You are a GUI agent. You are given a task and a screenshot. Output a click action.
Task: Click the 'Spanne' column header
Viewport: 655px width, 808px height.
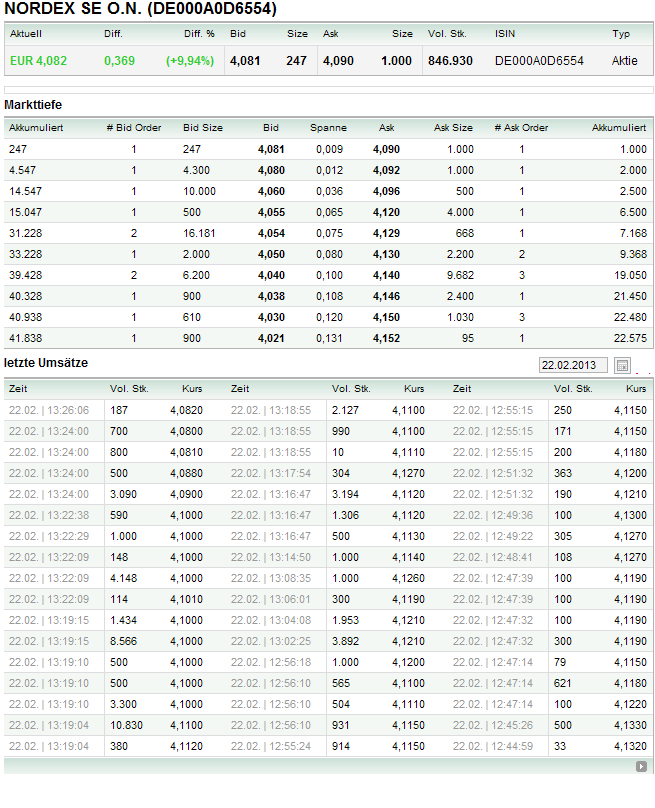328,128
